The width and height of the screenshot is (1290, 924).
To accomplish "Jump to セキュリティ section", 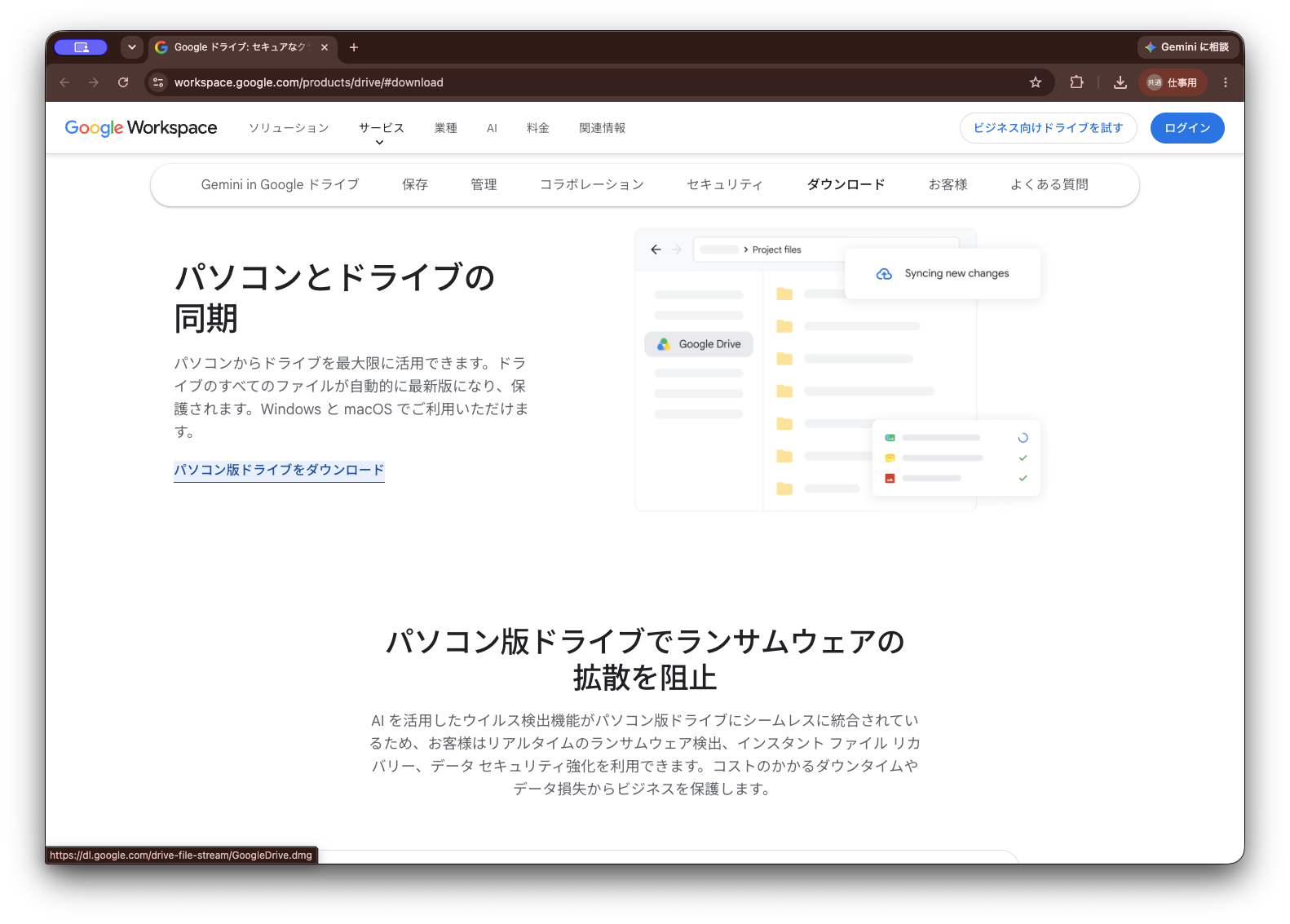I will pos(725,185).
